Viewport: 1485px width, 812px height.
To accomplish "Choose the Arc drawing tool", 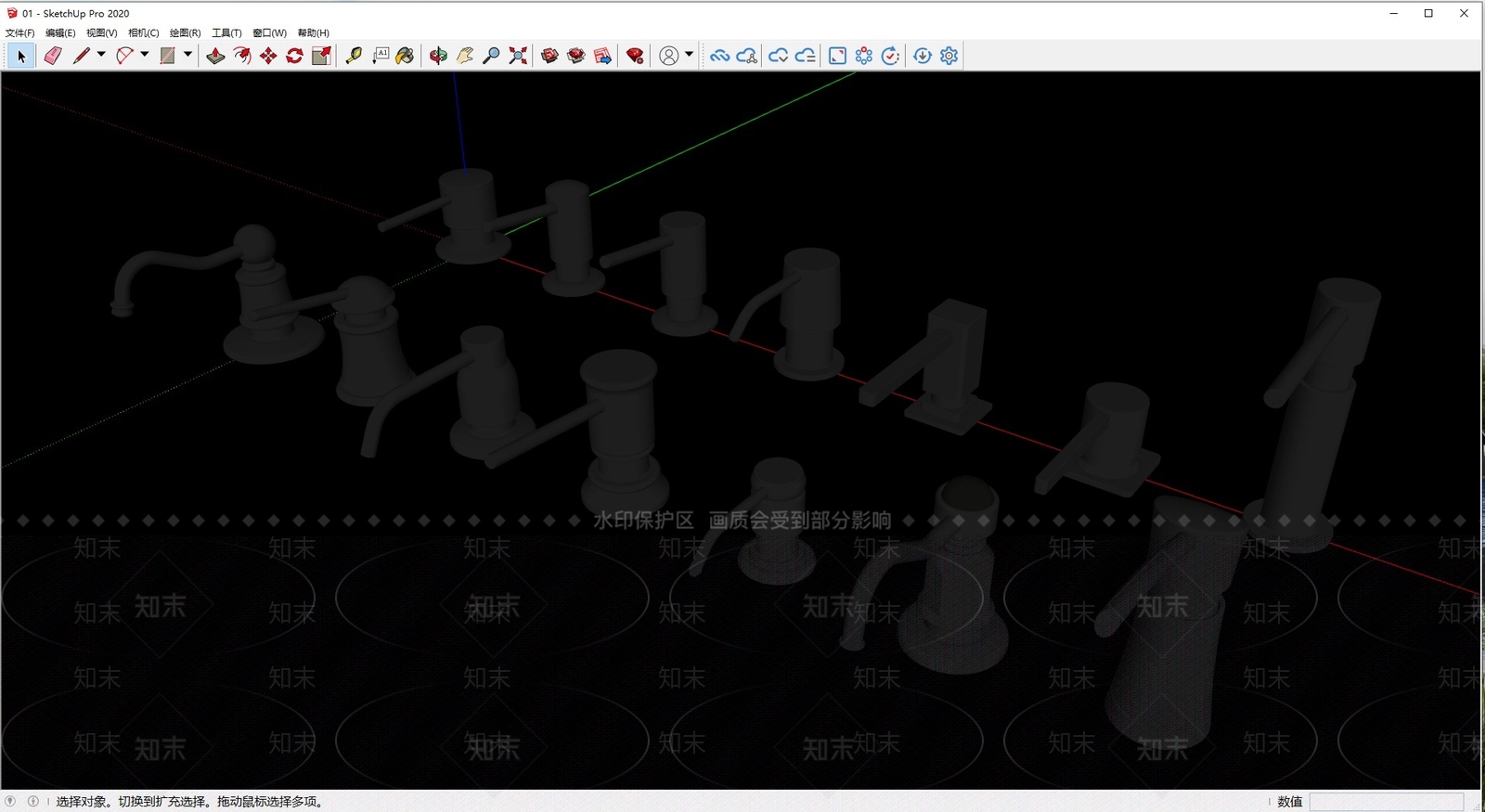I will (x=124, y=56).
